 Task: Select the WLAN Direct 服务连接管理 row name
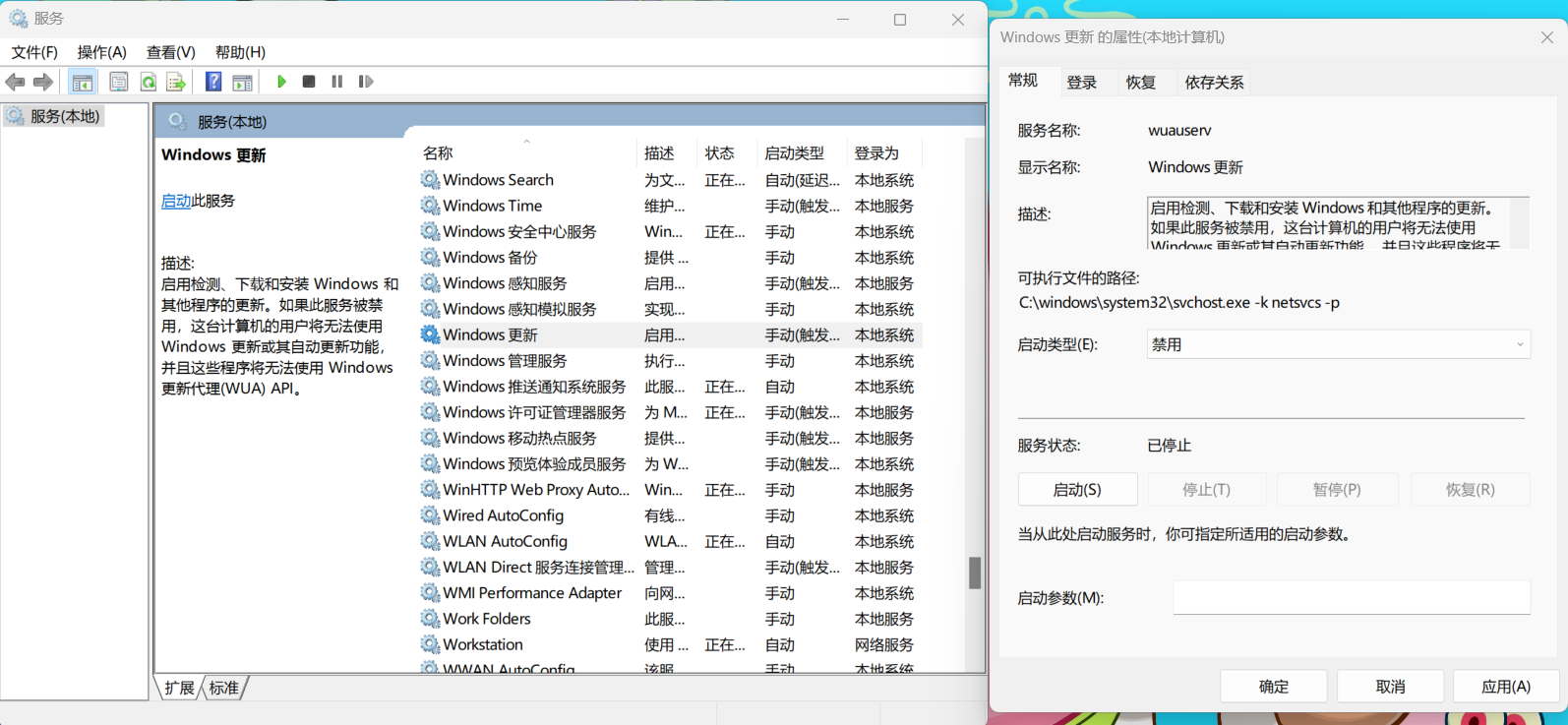coord(538,567)
